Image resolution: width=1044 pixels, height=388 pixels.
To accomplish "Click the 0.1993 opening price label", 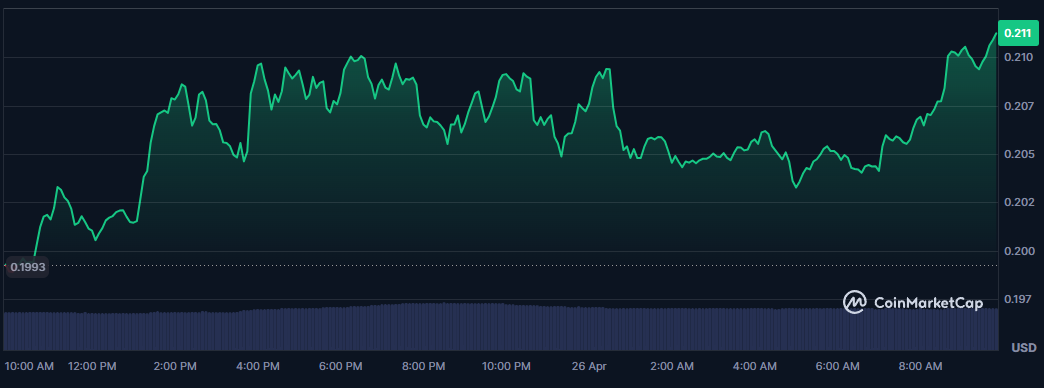I will click(27, 266).
